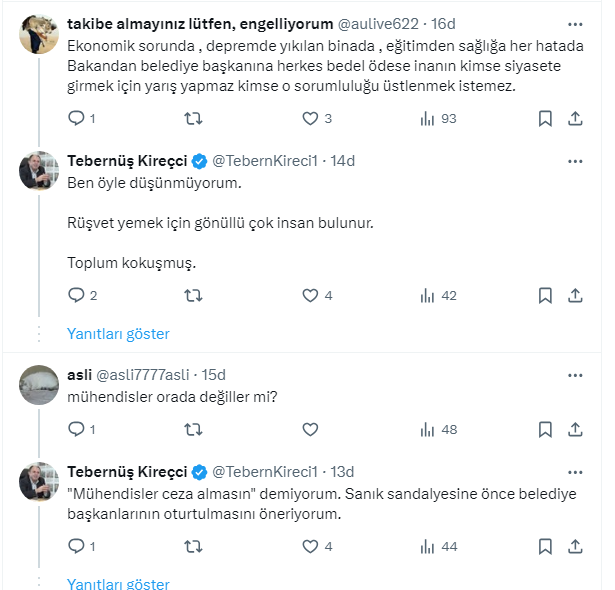This screenshot has width=615, height=590.
Task: Reply to aulive622's tweet about Ekonomik sorunda
Action: click(76, 118)
